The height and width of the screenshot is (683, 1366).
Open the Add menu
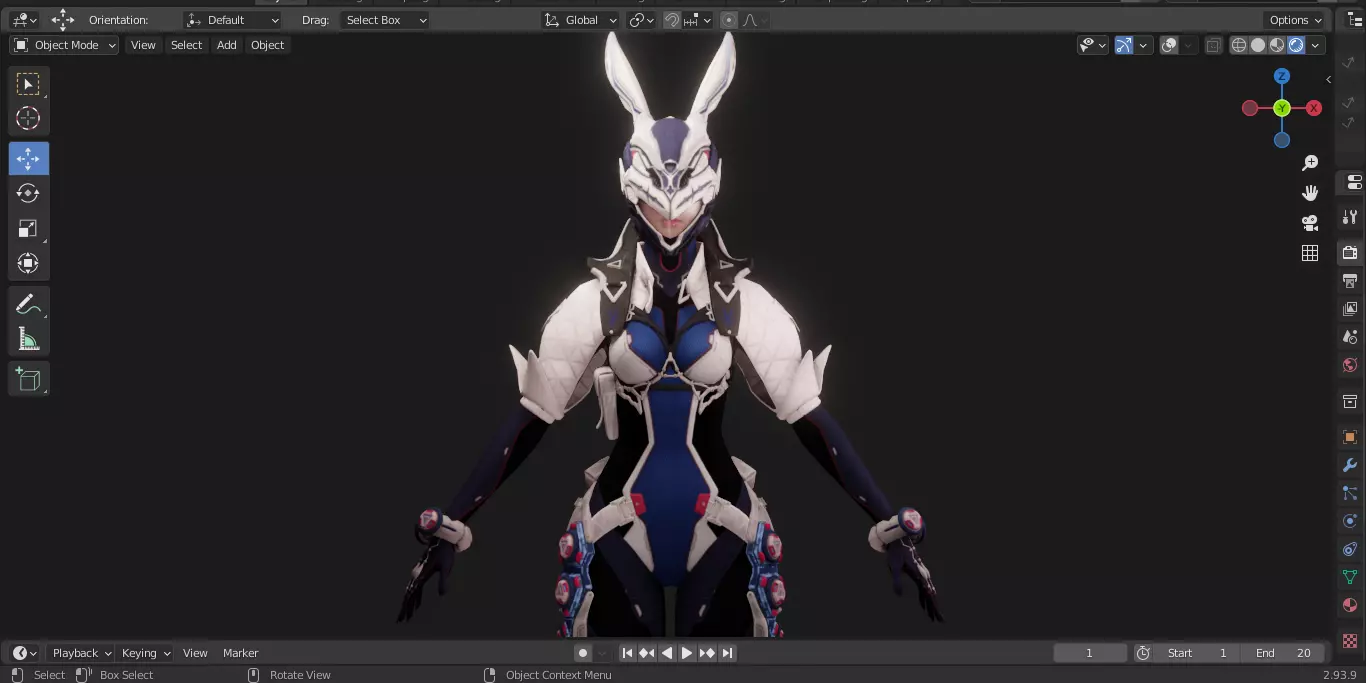coord(227,45)
